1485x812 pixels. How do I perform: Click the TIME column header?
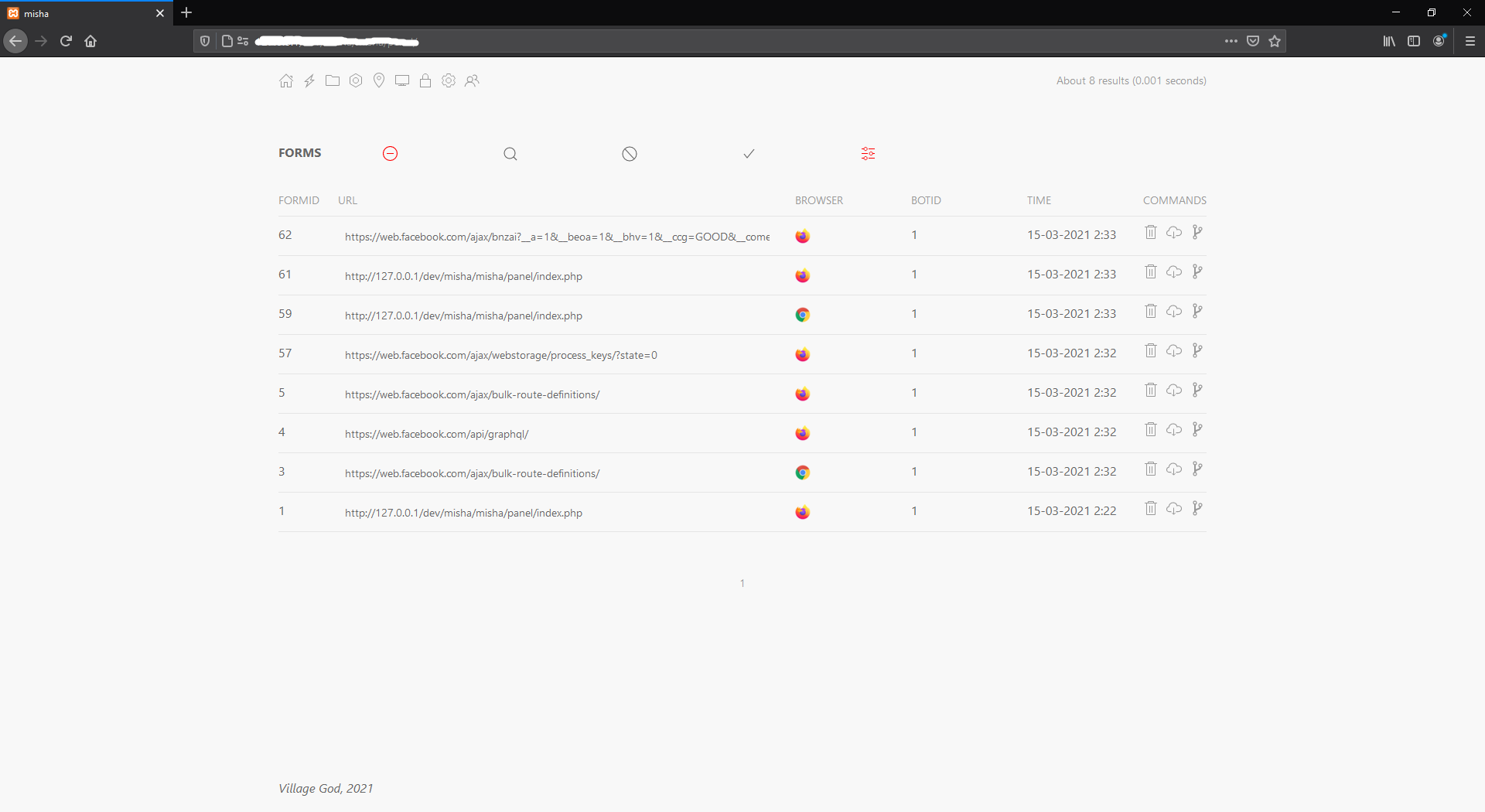pos(1039,200)
